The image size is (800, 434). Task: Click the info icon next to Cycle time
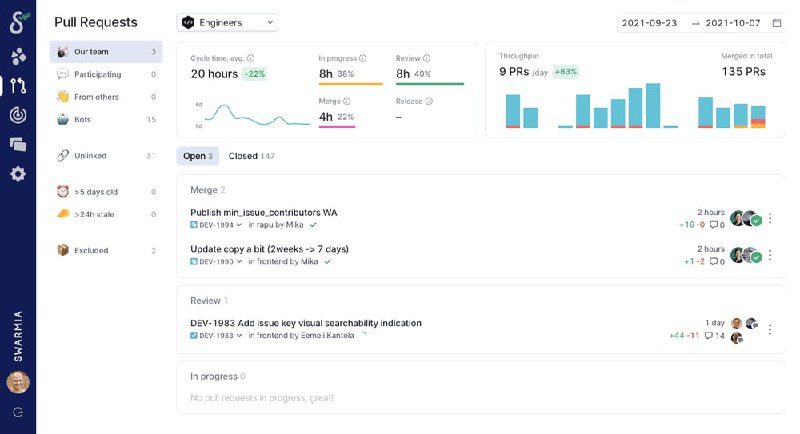[x=250, y=58]
